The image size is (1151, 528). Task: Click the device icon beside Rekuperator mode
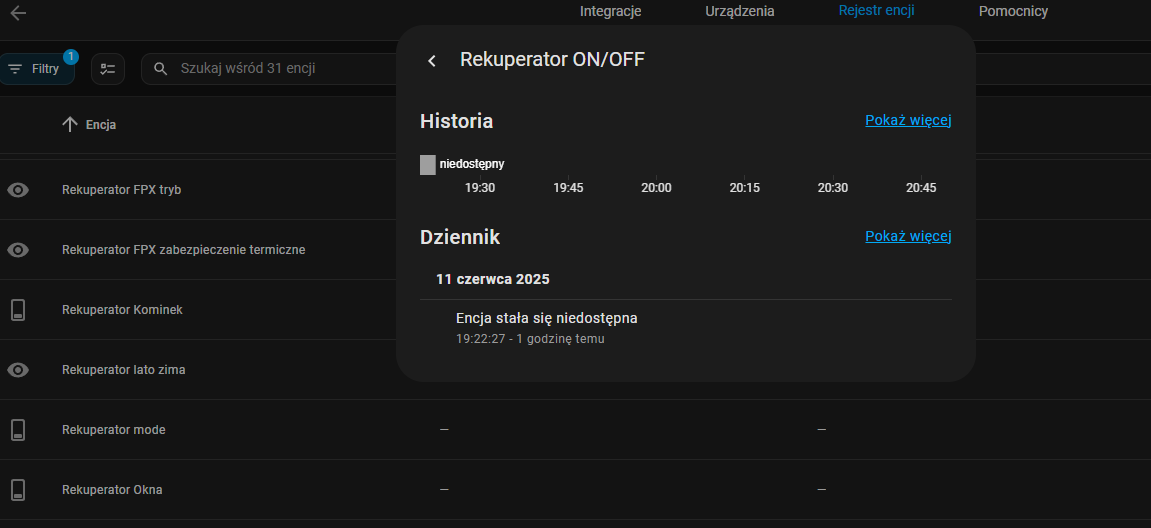18,430
